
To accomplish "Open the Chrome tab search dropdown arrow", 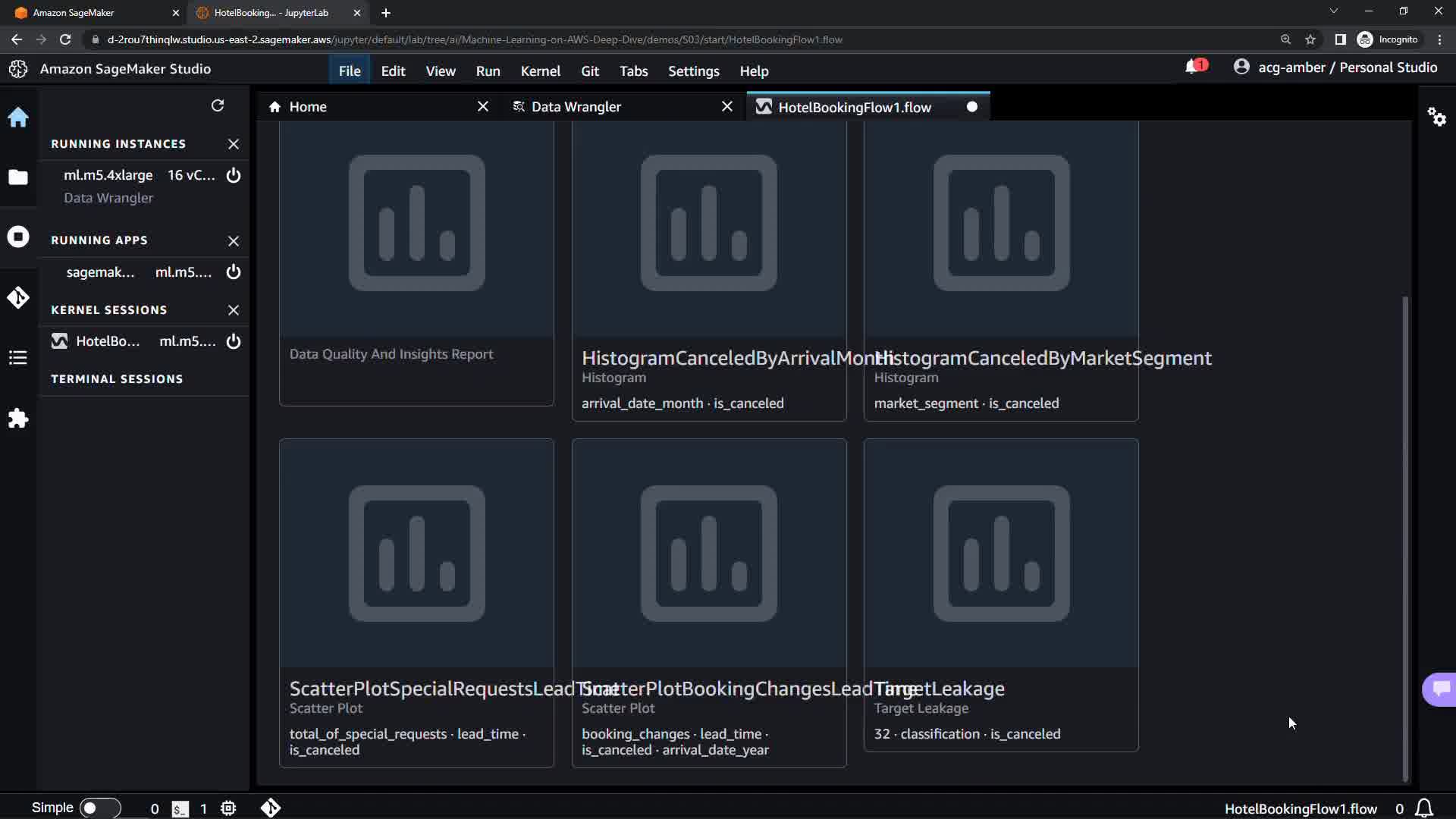I will (x=1333, y=11).
